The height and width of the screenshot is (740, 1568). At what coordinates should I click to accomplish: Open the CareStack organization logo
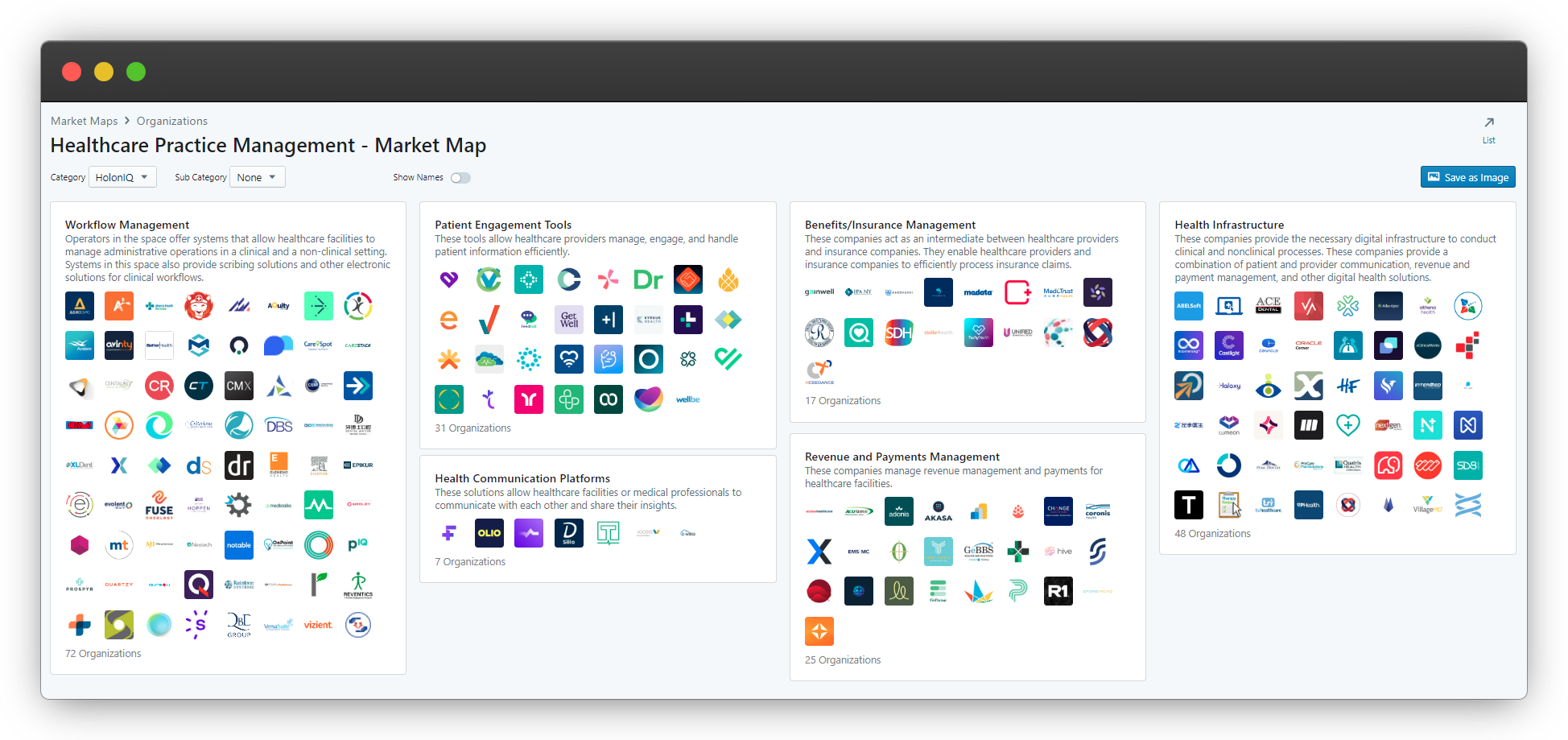click(x=358, y=345)
